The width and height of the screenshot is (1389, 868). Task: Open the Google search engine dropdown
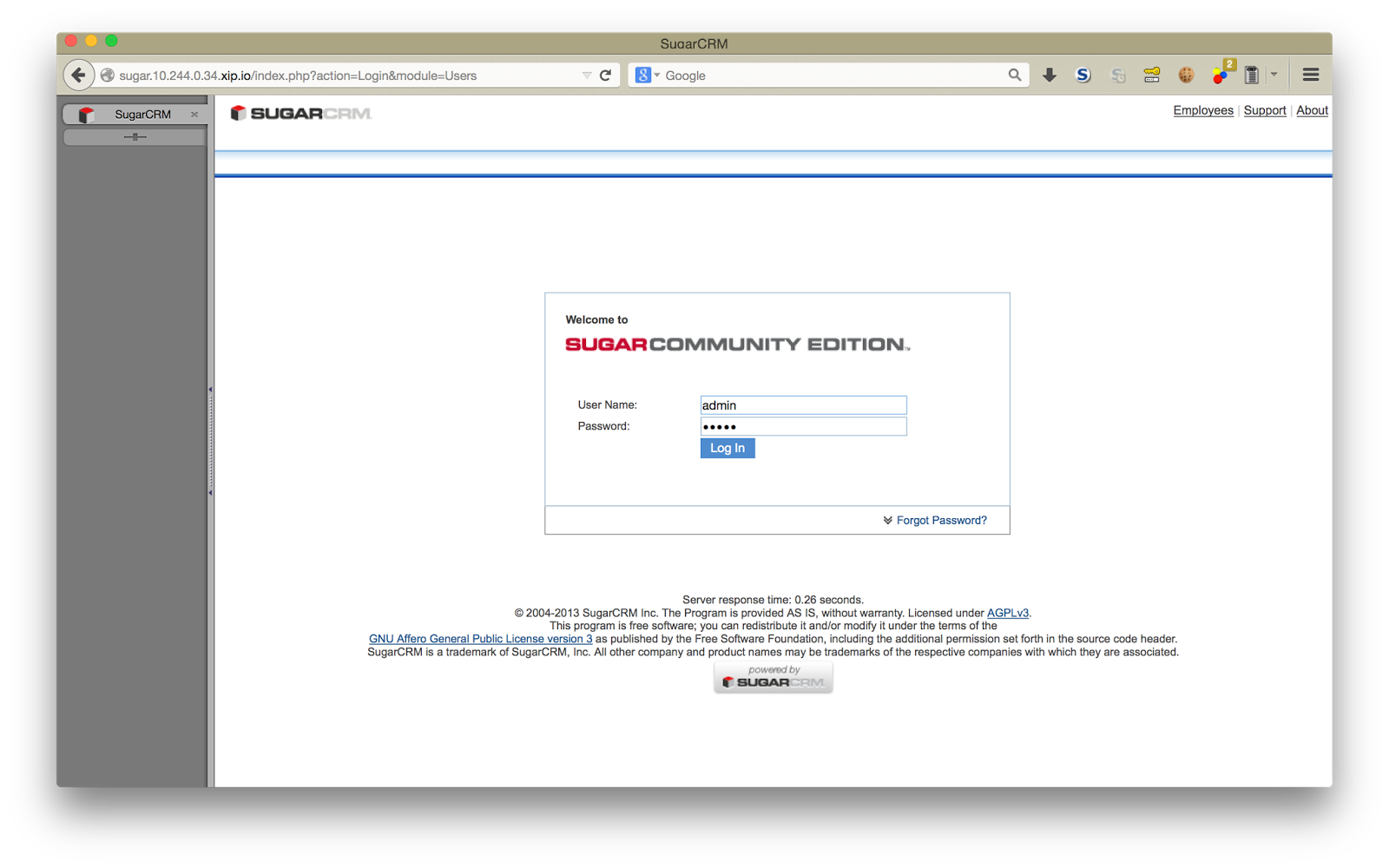pos(648,76)
